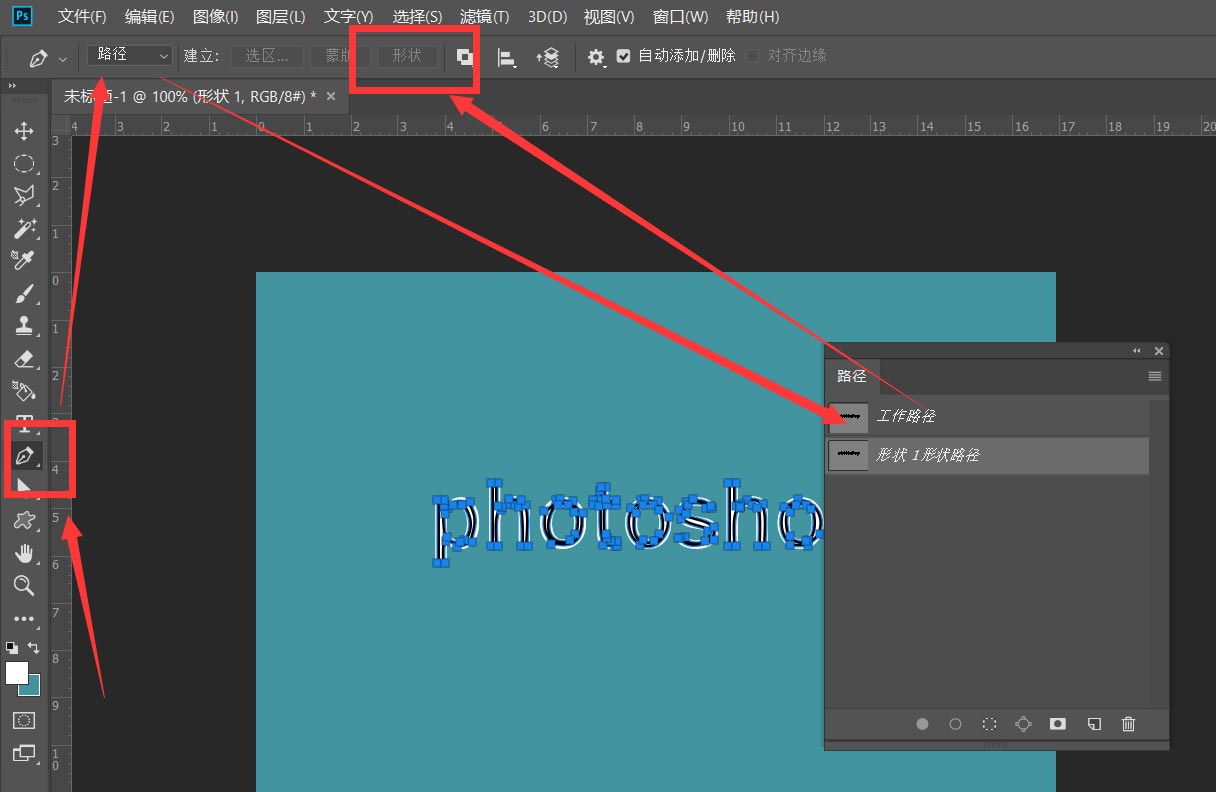The image size is (1216, 792).
Task: Load path as a selection
Action: click(x=989, y=724)
